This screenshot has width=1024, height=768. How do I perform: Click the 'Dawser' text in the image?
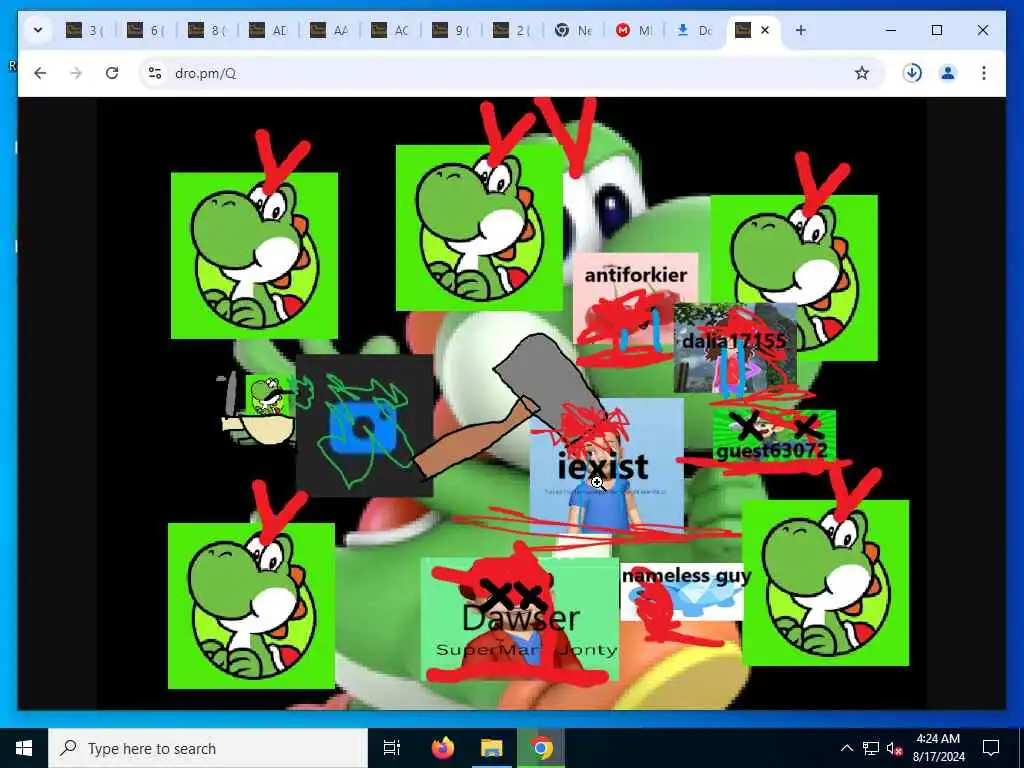[x=520, y=618]
